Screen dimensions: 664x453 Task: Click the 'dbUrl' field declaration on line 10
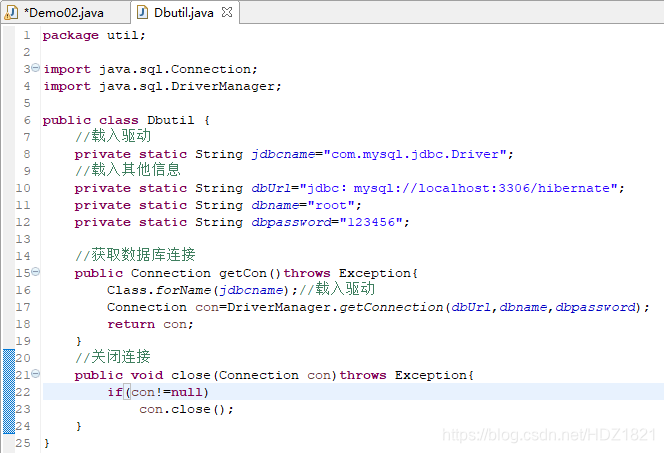coord(271,188)
